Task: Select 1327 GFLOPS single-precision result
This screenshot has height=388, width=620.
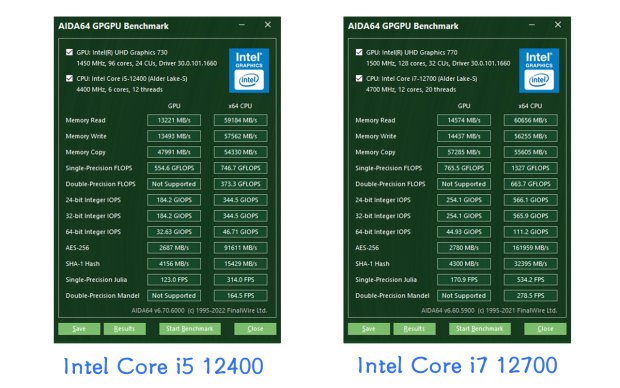Action: (x=531, y=168)
